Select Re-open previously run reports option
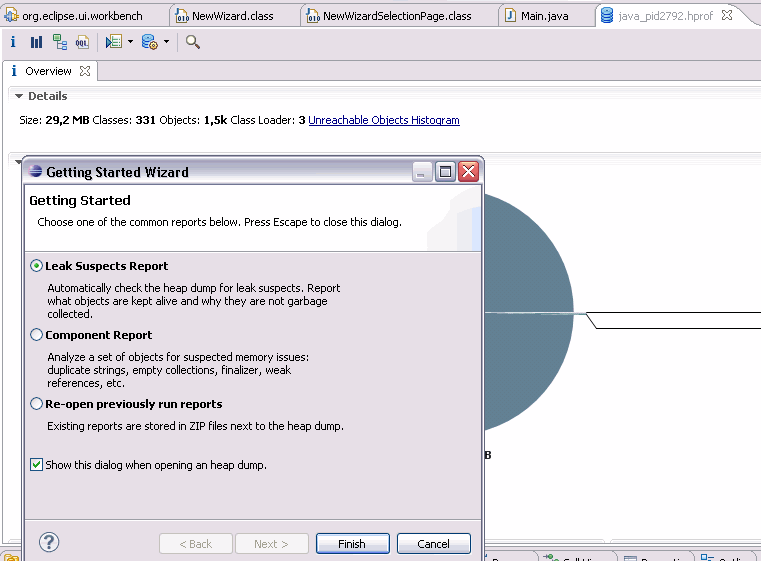The image size is (761, 561). 36,404
